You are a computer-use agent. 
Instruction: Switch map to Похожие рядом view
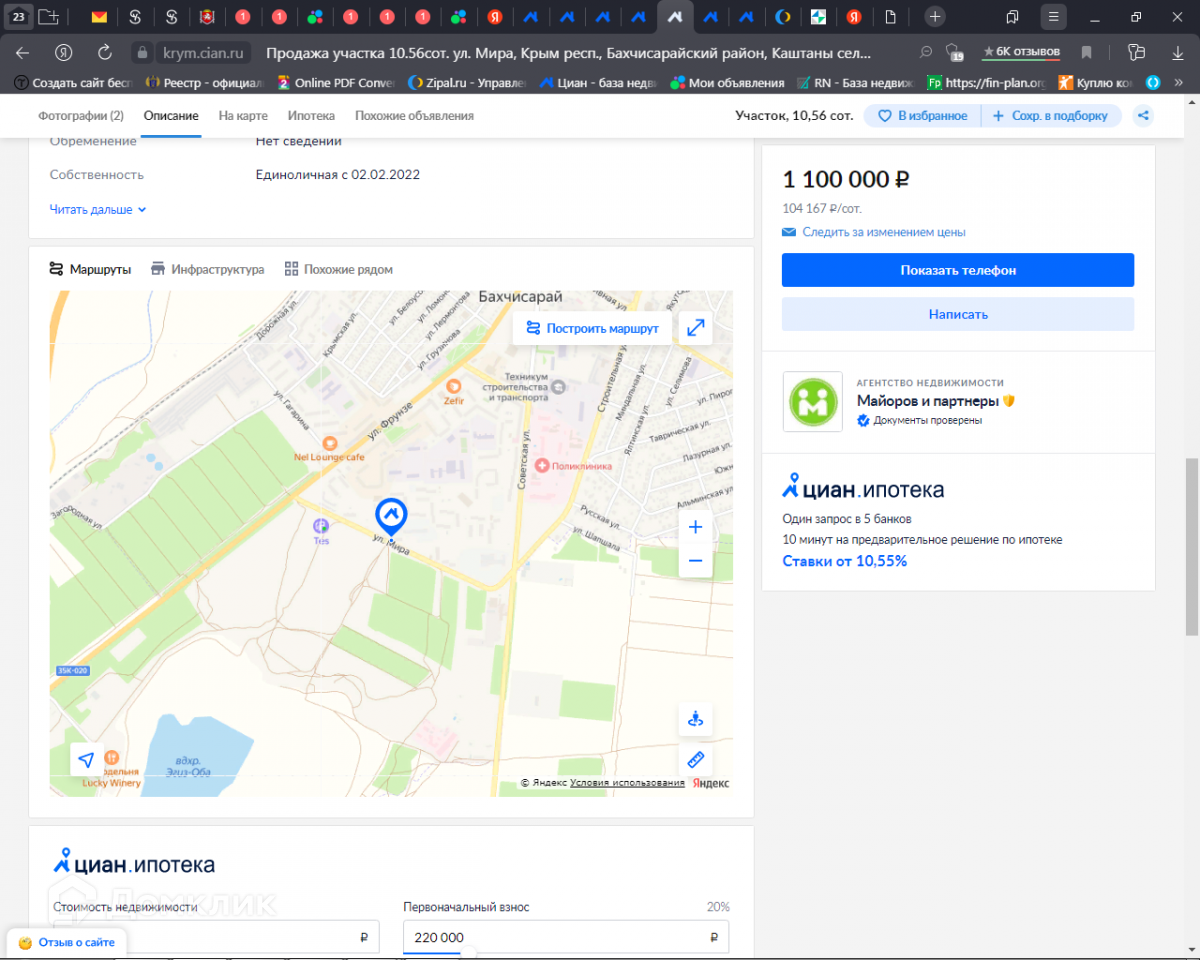pos(338,269)
